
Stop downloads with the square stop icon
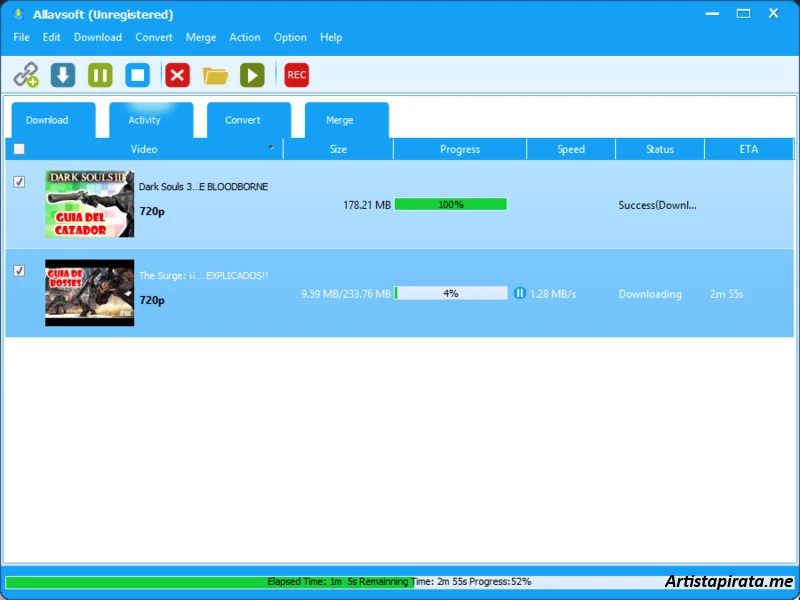(x=137, y=74)
